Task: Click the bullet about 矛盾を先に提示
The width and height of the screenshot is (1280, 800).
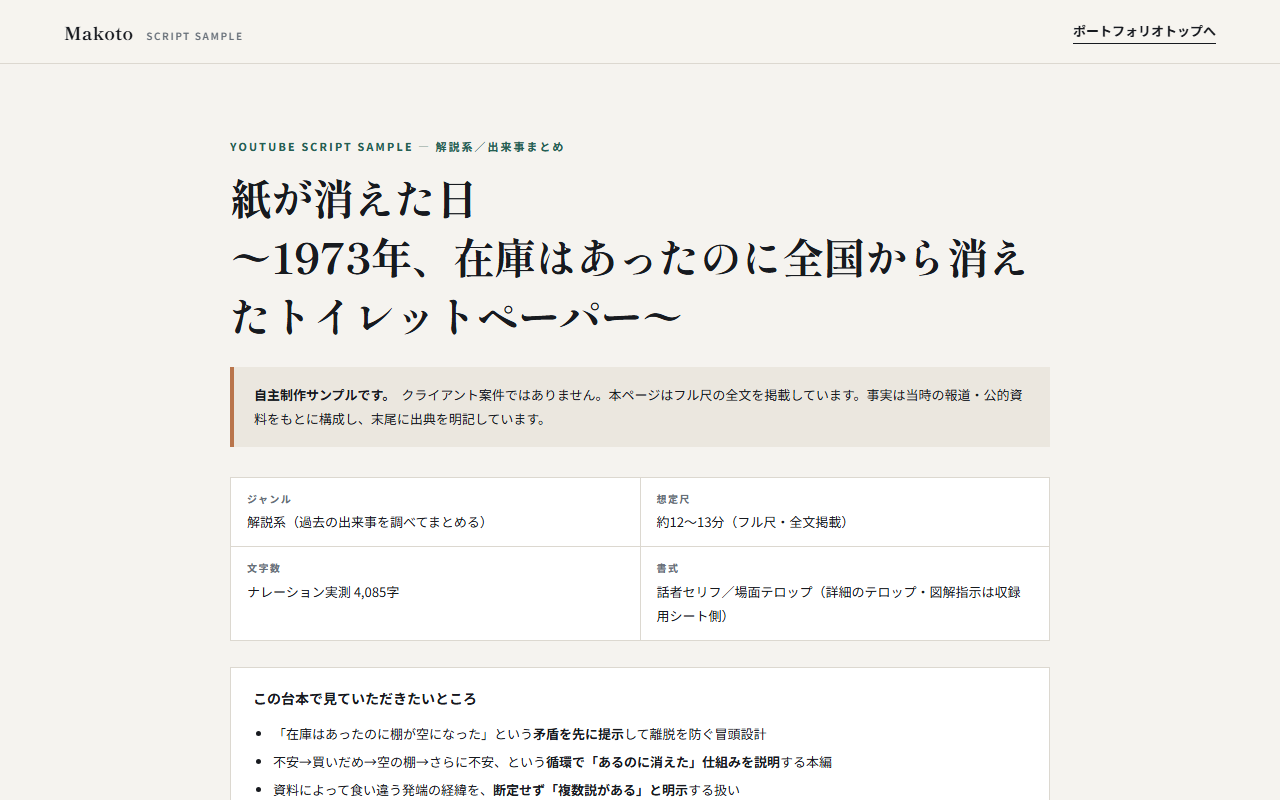Action: tap(520, 734)
